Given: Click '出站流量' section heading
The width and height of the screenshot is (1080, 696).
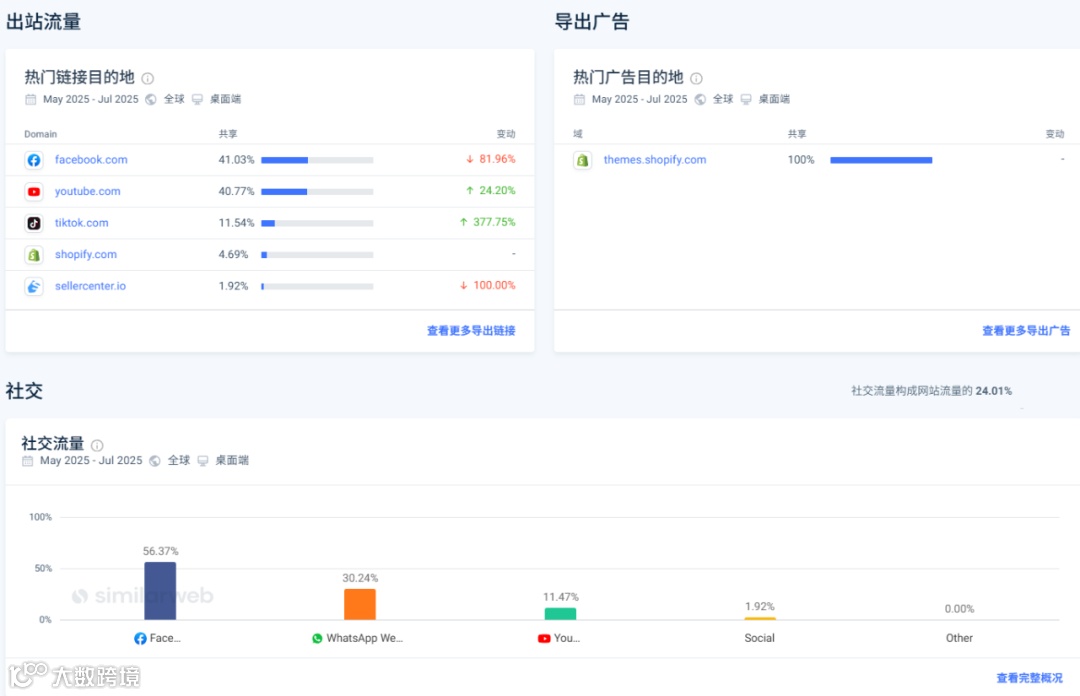Looking at the screenshot, I should pyautogui.click(x=43, y=22).
